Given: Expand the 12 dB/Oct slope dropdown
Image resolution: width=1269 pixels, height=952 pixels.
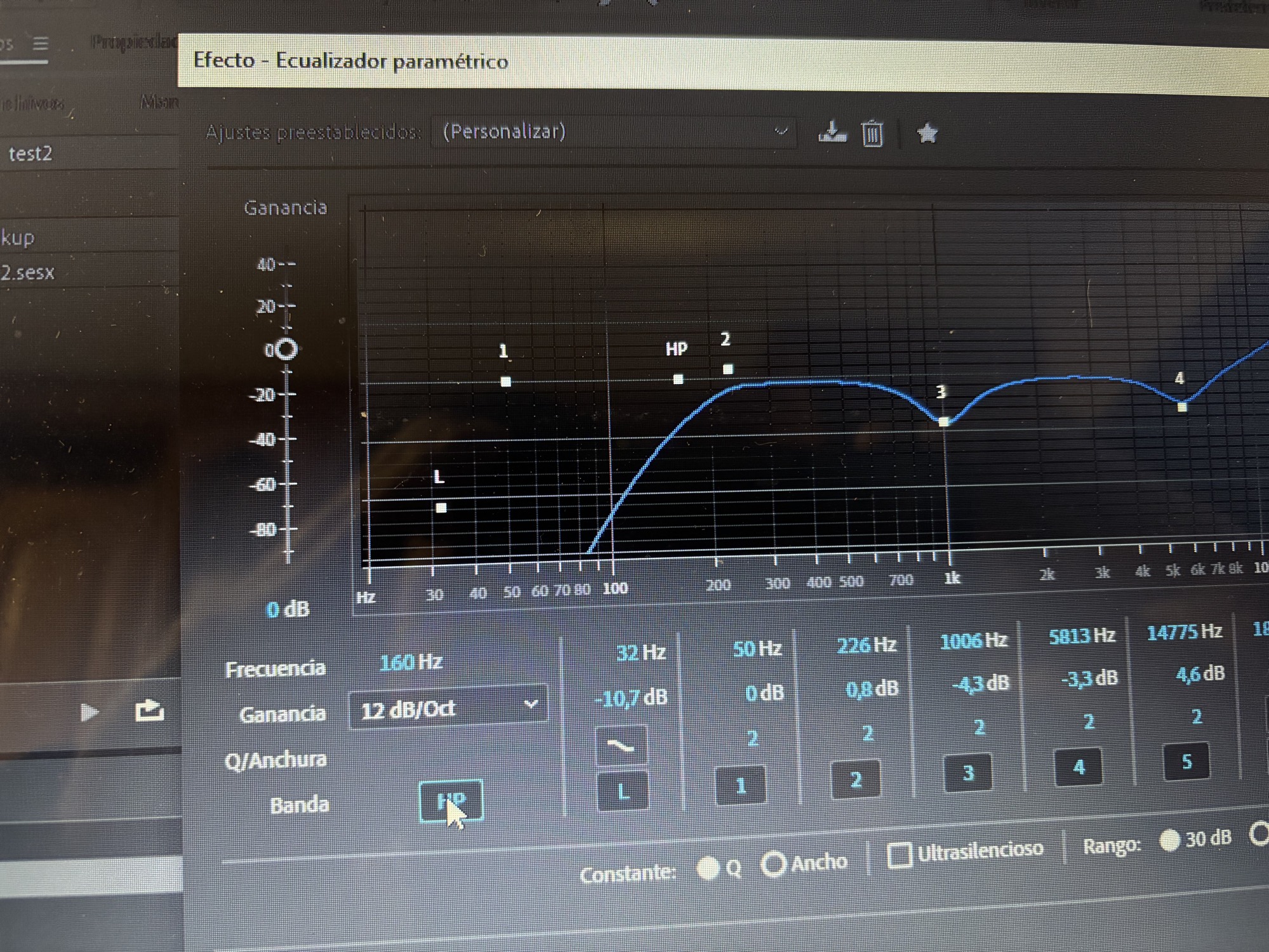Looking at the screenshot, I should 448,708.
